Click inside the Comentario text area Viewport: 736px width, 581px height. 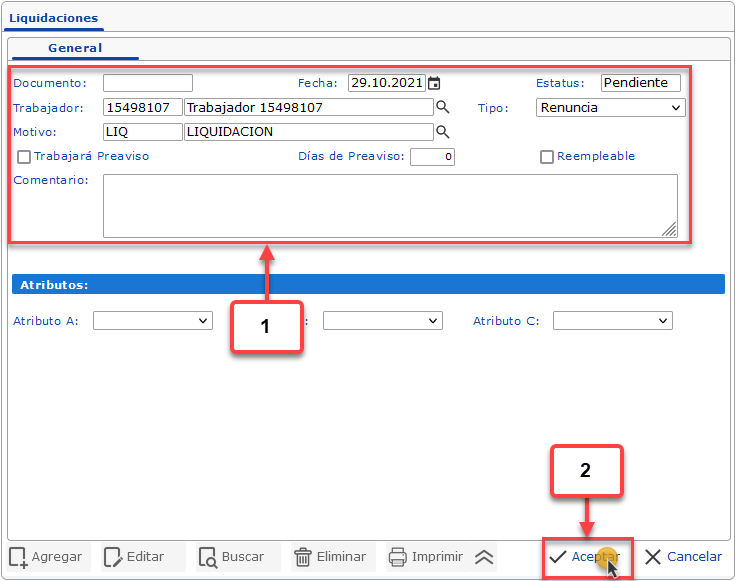391,206
